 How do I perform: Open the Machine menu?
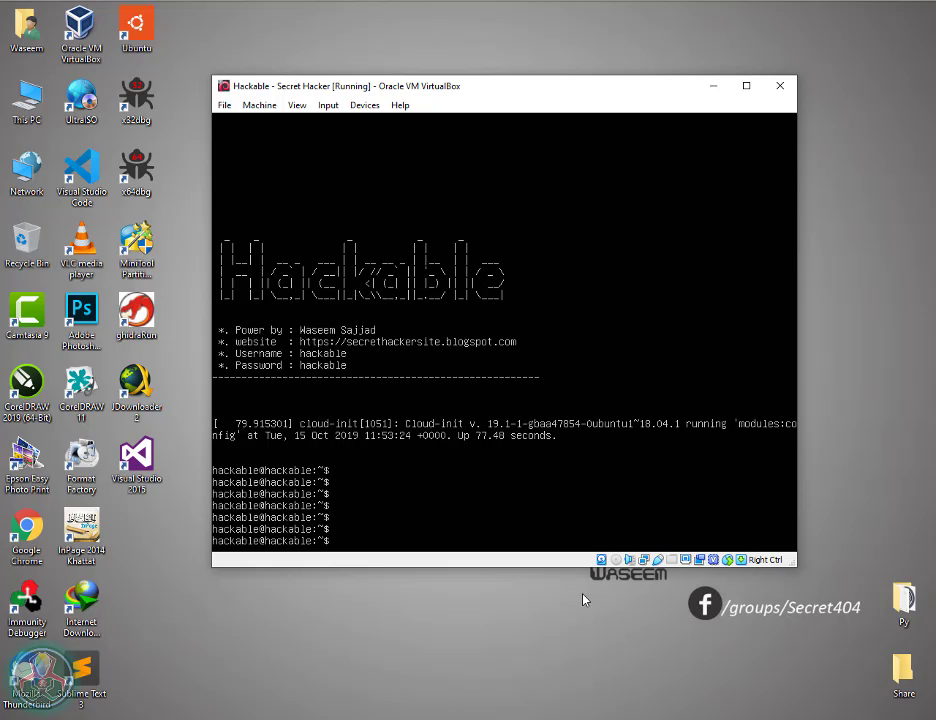click(260, 105)
